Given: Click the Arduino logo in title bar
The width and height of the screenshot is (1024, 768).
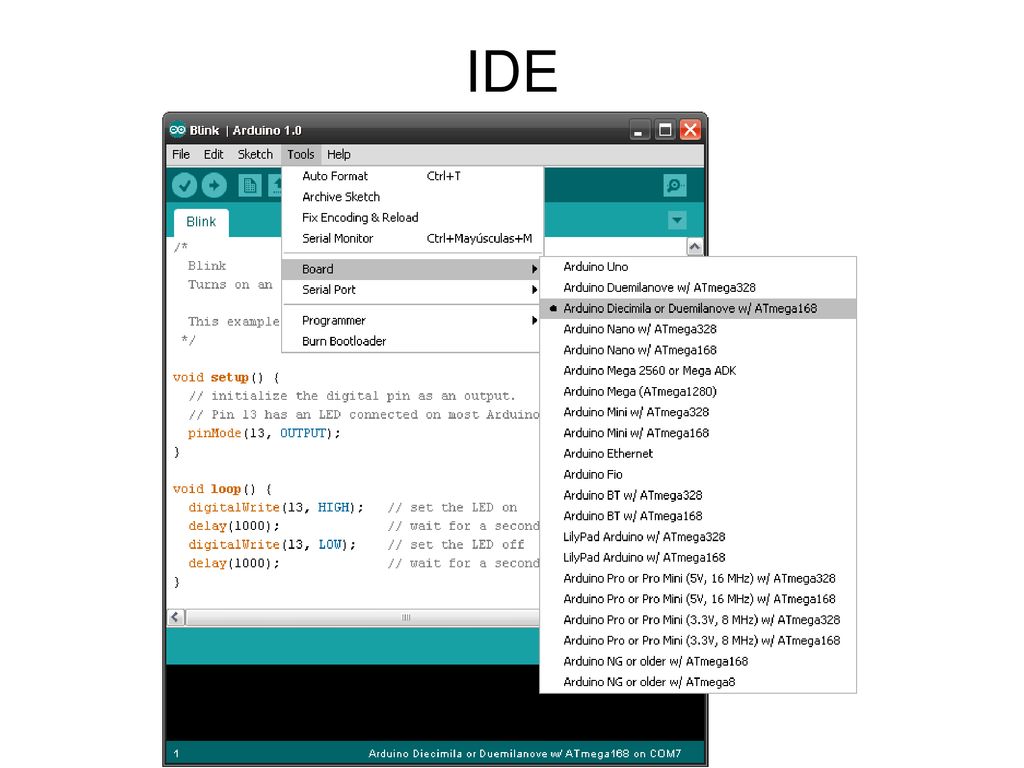Looking at the screenshot, I should [177, 130].
